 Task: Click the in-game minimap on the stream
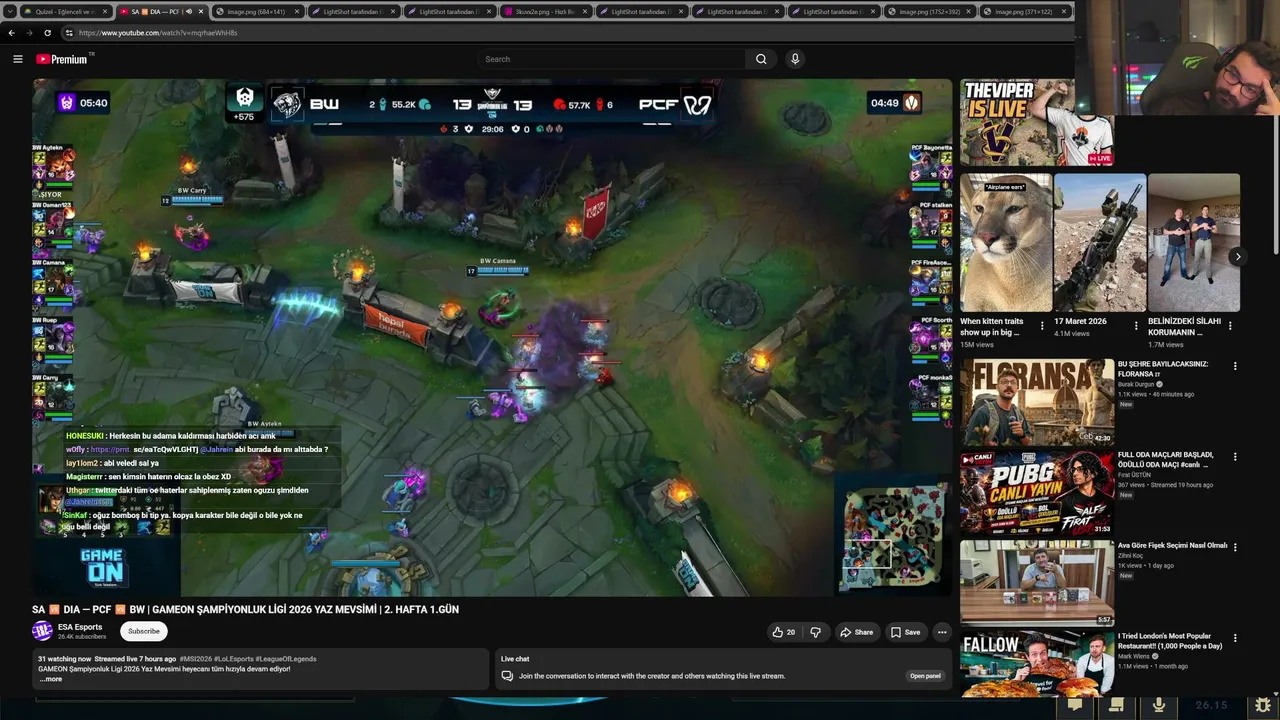(893, 536)
